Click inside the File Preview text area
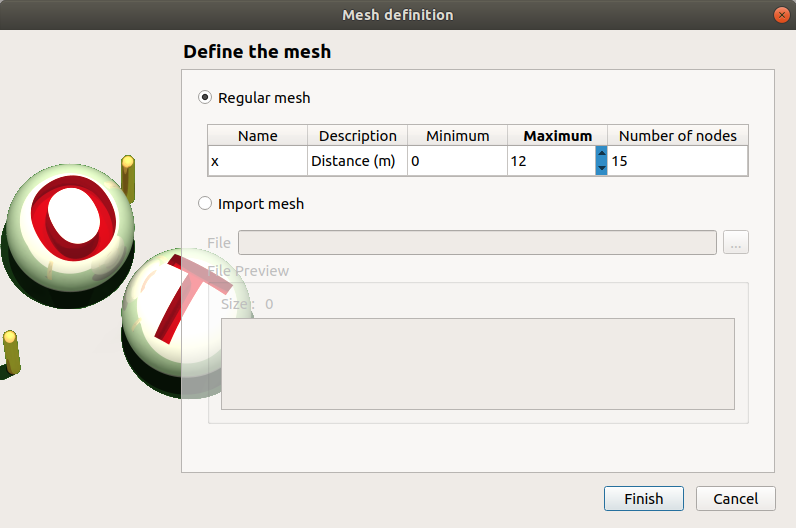Screen dimensions: 796x528 tap(477, 363)
